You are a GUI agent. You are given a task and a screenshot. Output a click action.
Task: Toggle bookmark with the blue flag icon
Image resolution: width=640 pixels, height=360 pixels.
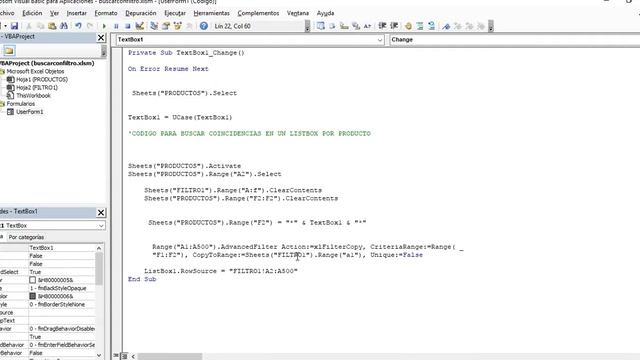click(446, 26)
